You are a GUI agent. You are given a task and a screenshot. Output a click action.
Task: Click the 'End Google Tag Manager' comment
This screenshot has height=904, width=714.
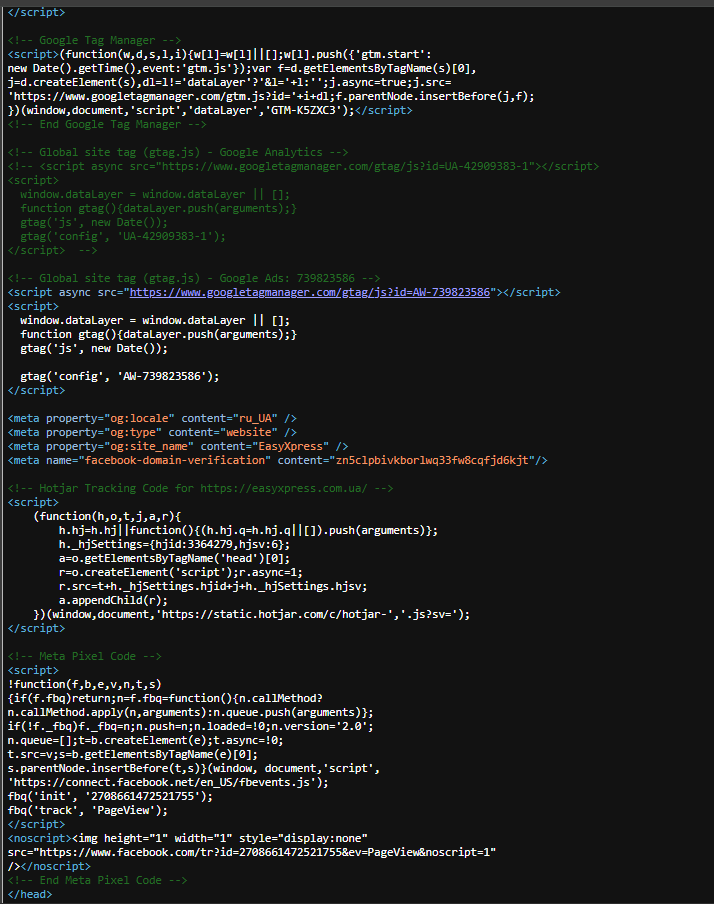[x=107, y=125]
